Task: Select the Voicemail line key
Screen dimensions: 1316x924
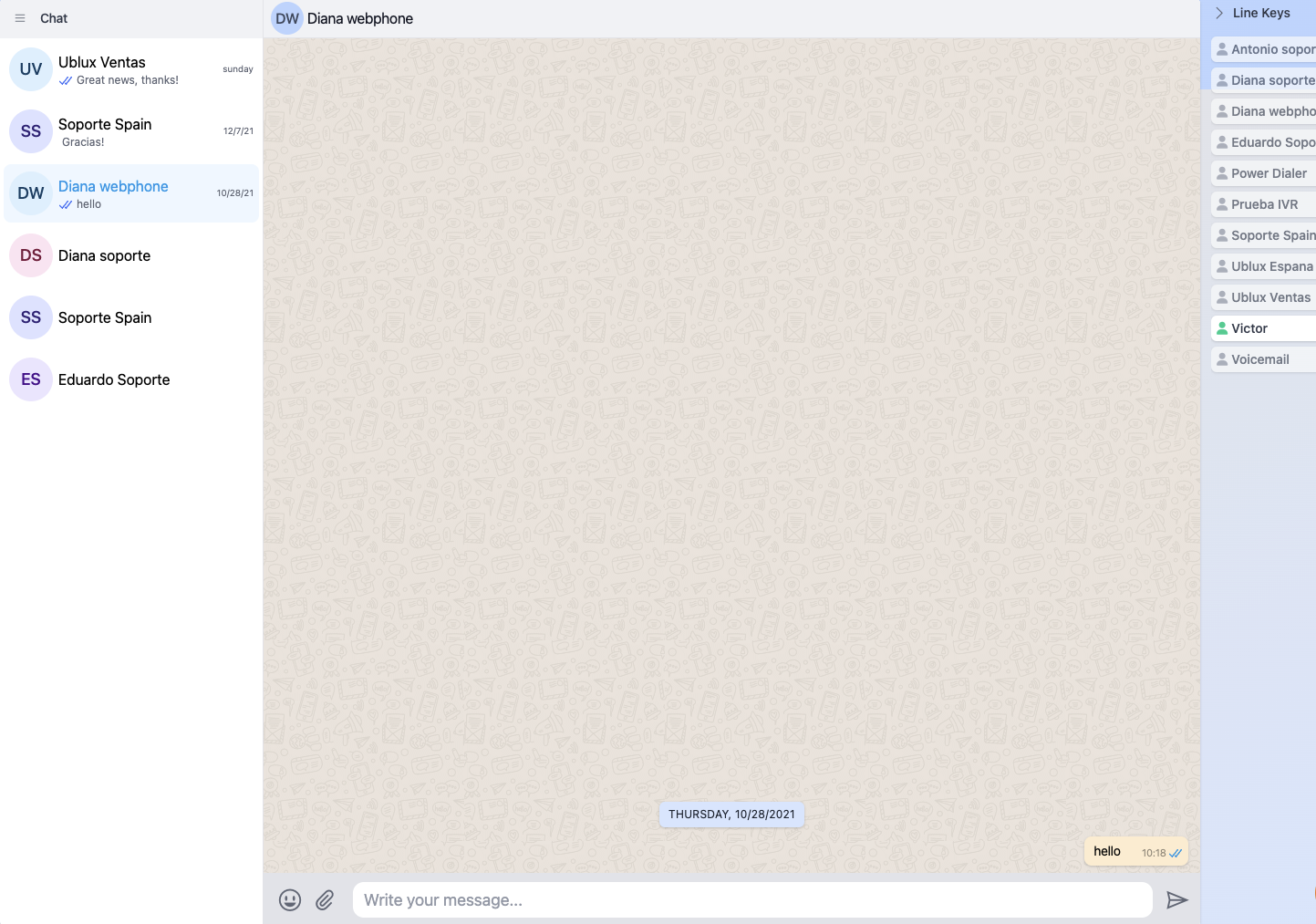Action: coord(1264,359)
